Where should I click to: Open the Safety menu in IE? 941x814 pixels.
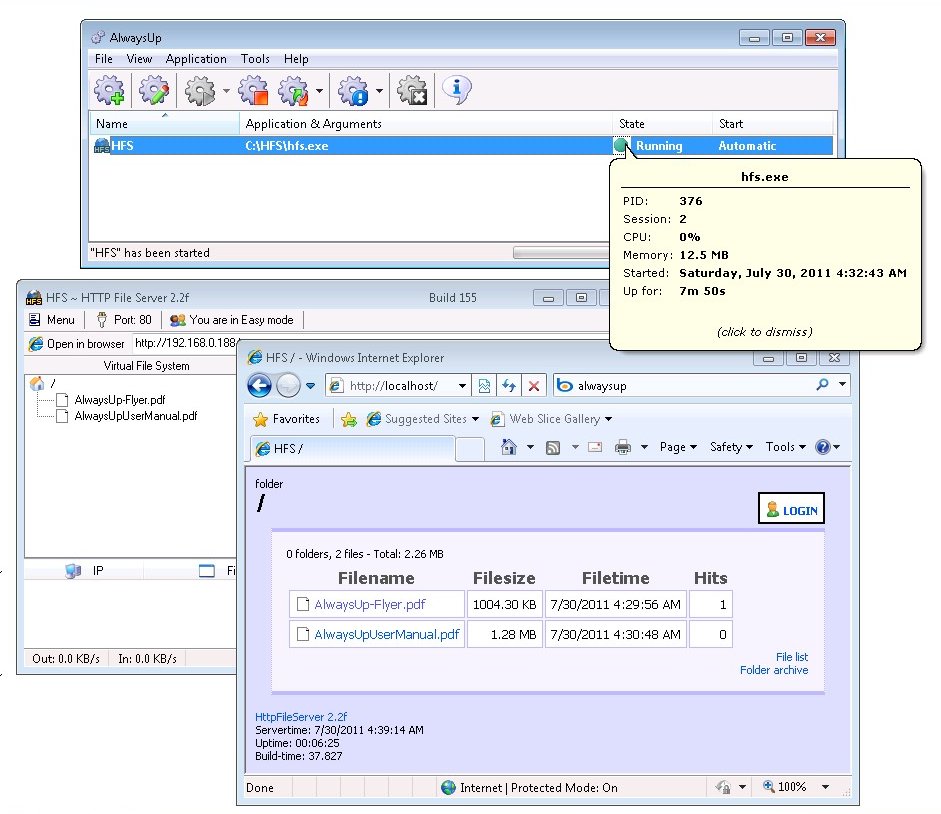[731, 447]
